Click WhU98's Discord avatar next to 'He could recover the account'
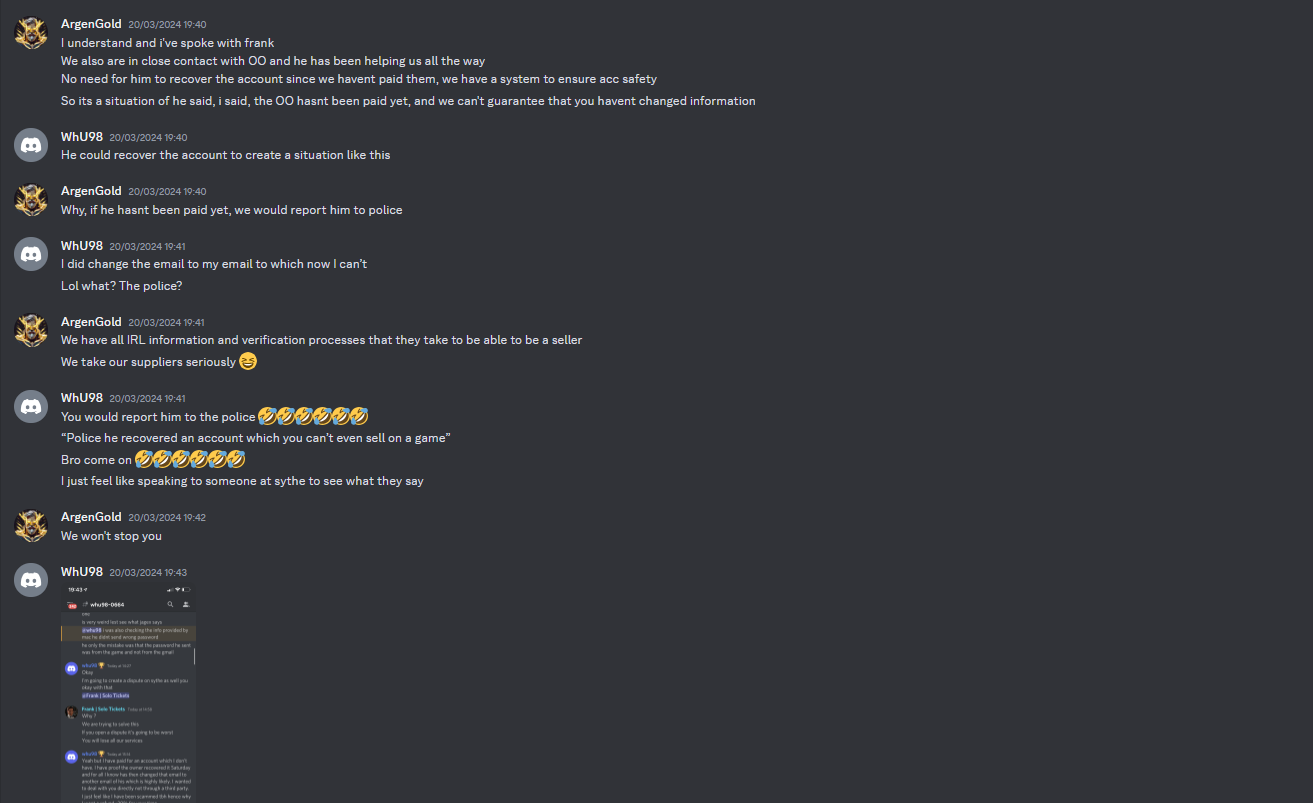Viewport: 1313px width, 803px height. point(31,145)
